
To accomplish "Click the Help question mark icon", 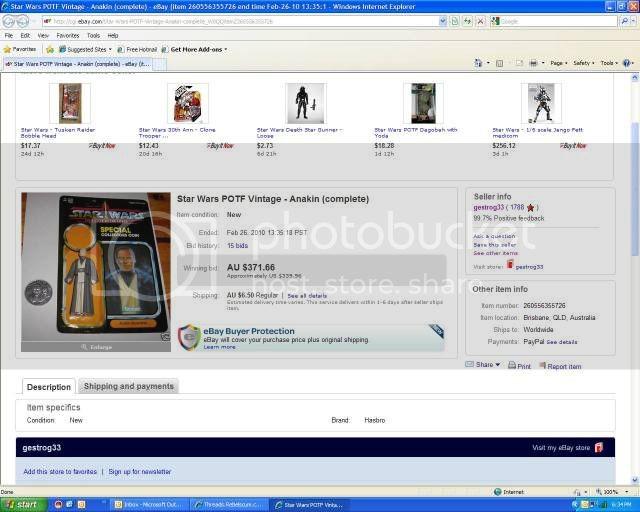I will tap(627, 63).
